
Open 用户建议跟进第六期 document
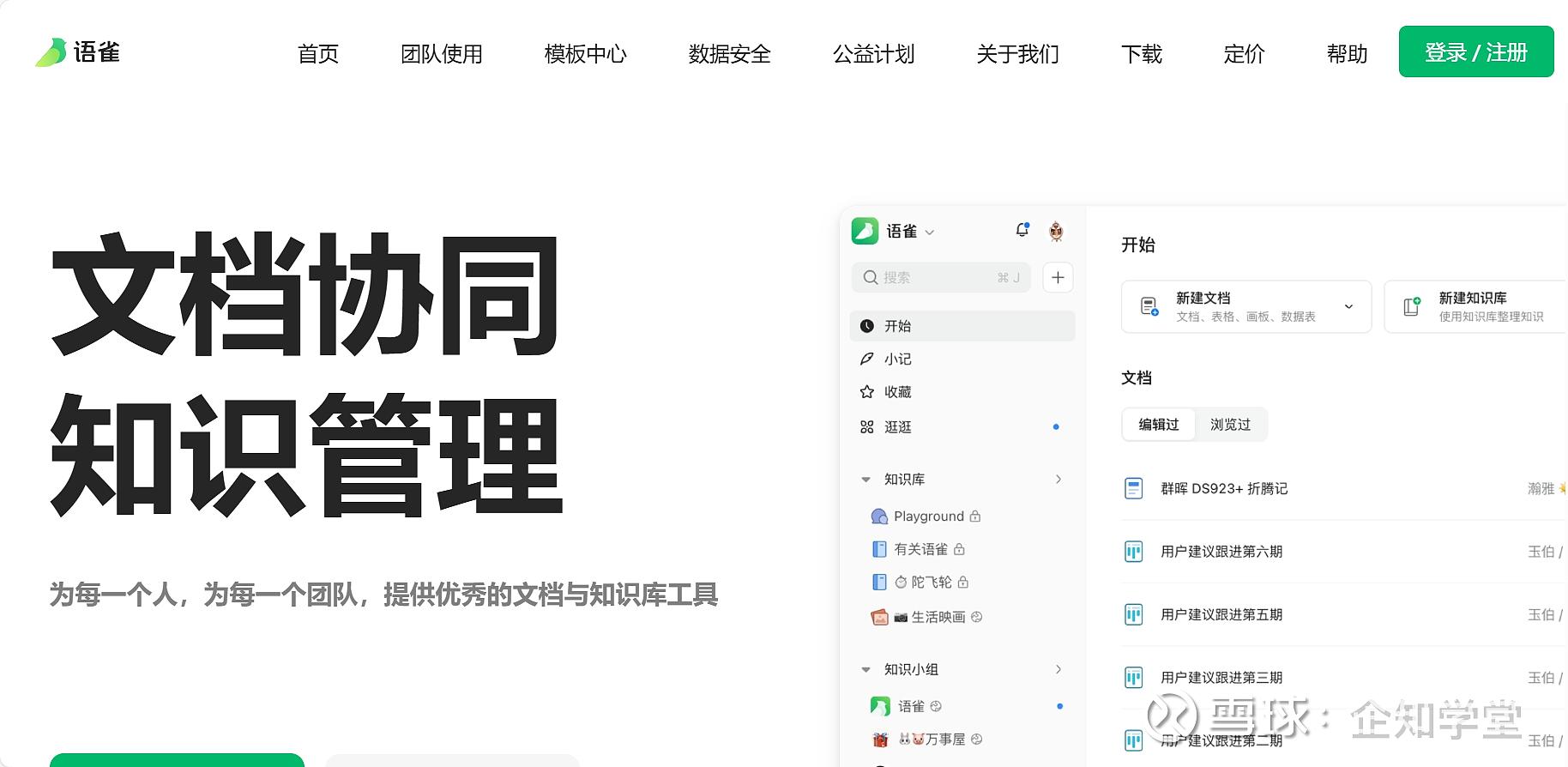point(1221,552)
